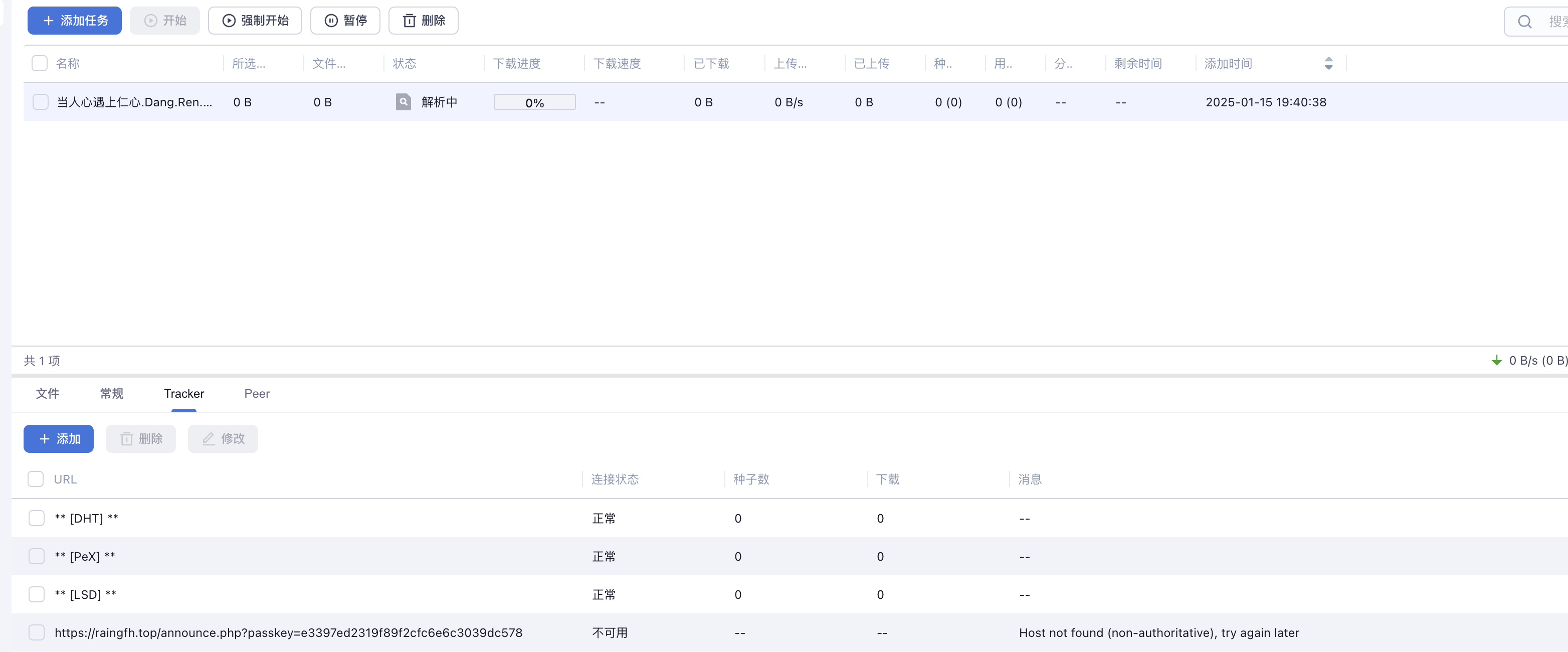Click the URL column header
This screenshot has width=1568, height=652.
[x=65, y=479]
